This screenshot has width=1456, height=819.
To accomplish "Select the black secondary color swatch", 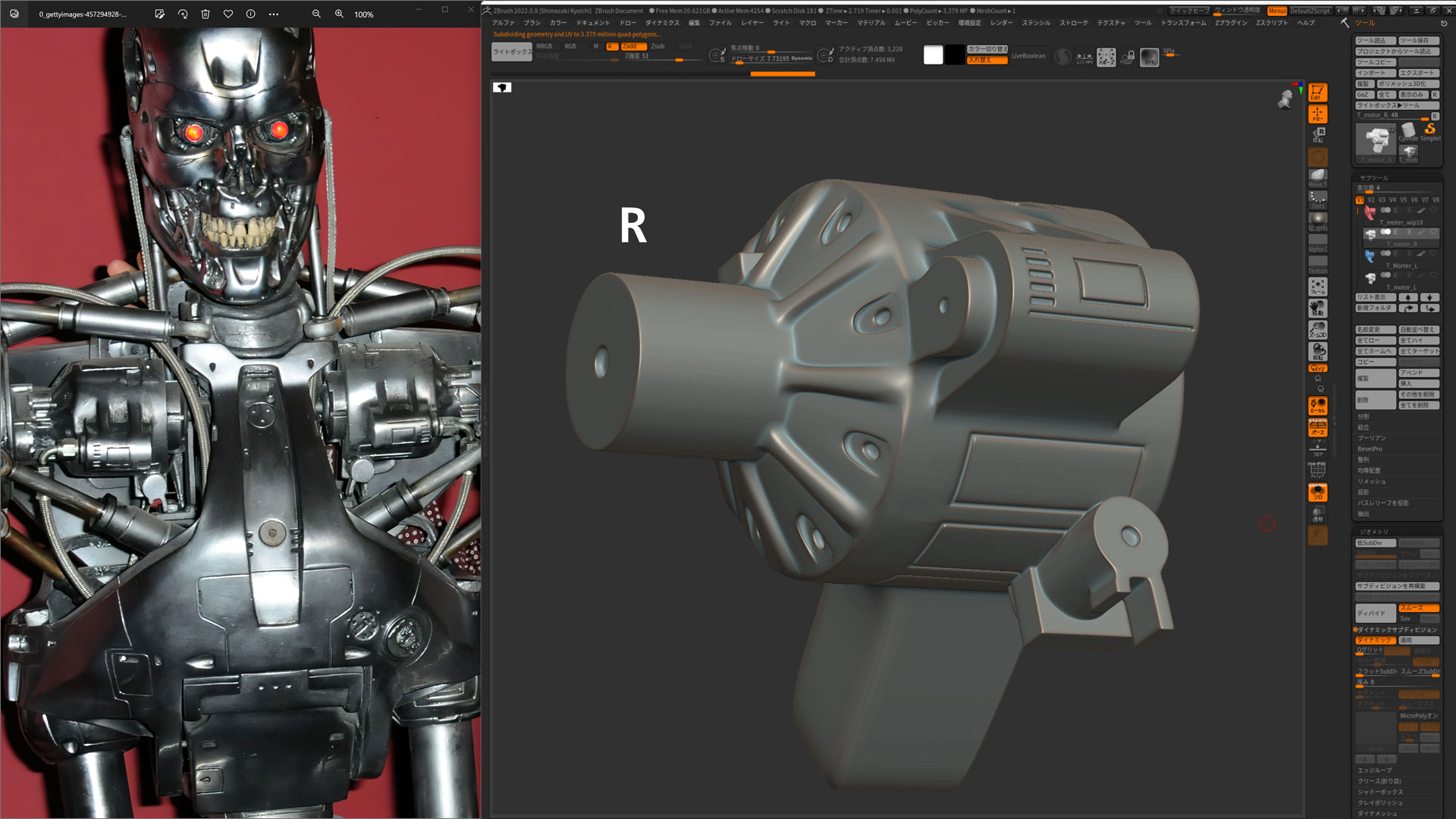I will point(955,55).
